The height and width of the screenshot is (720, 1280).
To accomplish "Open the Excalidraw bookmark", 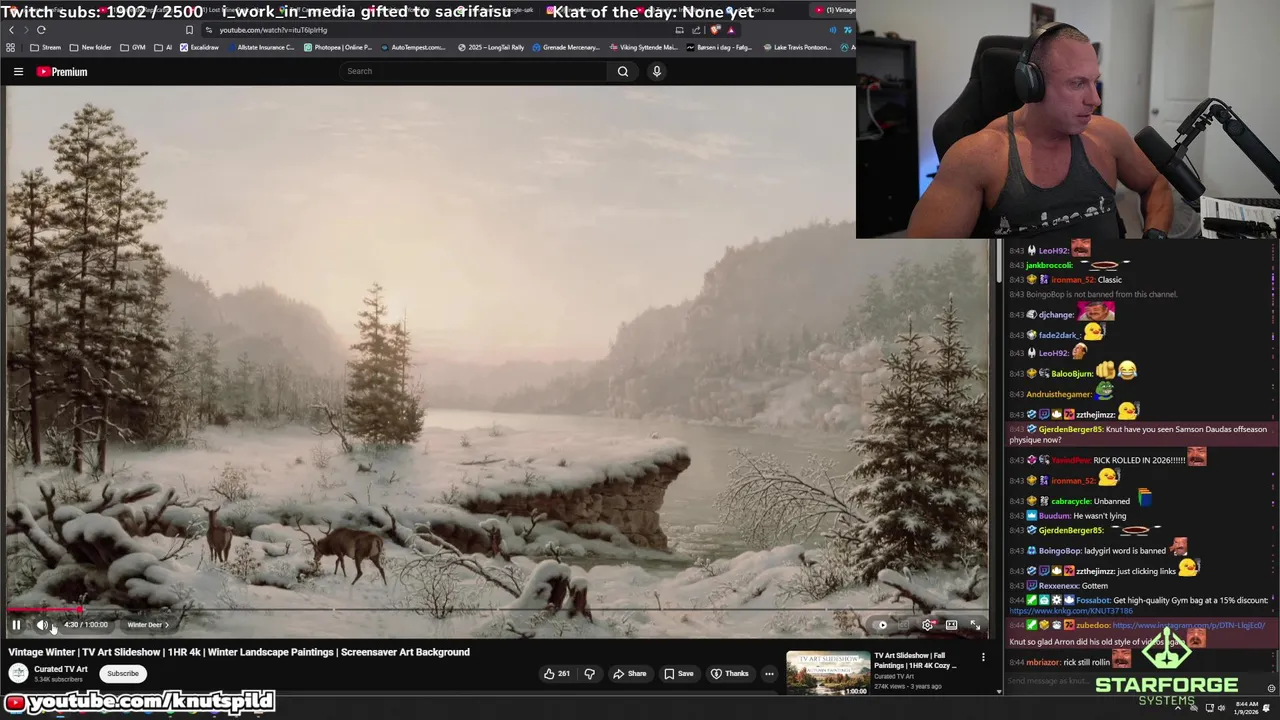I will point(199,47).
